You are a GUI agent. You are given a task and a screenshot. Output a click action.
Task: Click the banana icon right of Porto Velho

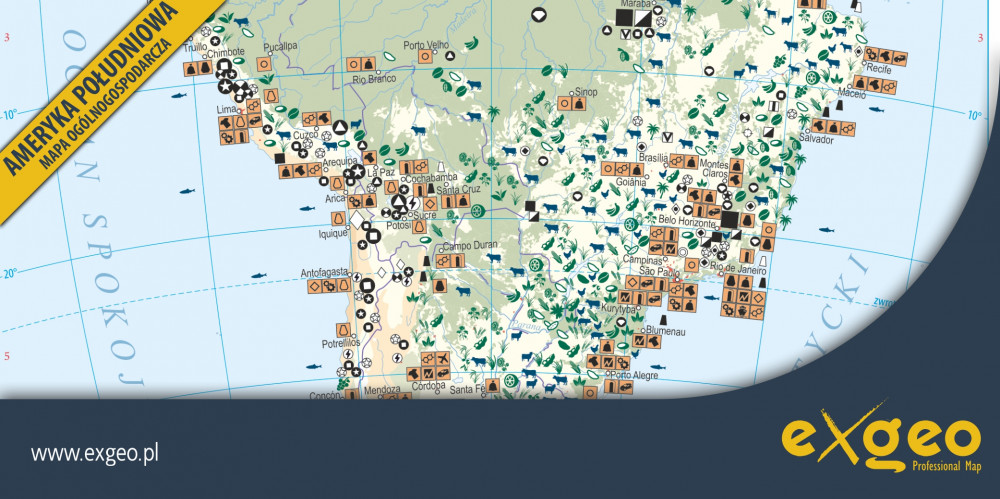(x=471, y=43)
